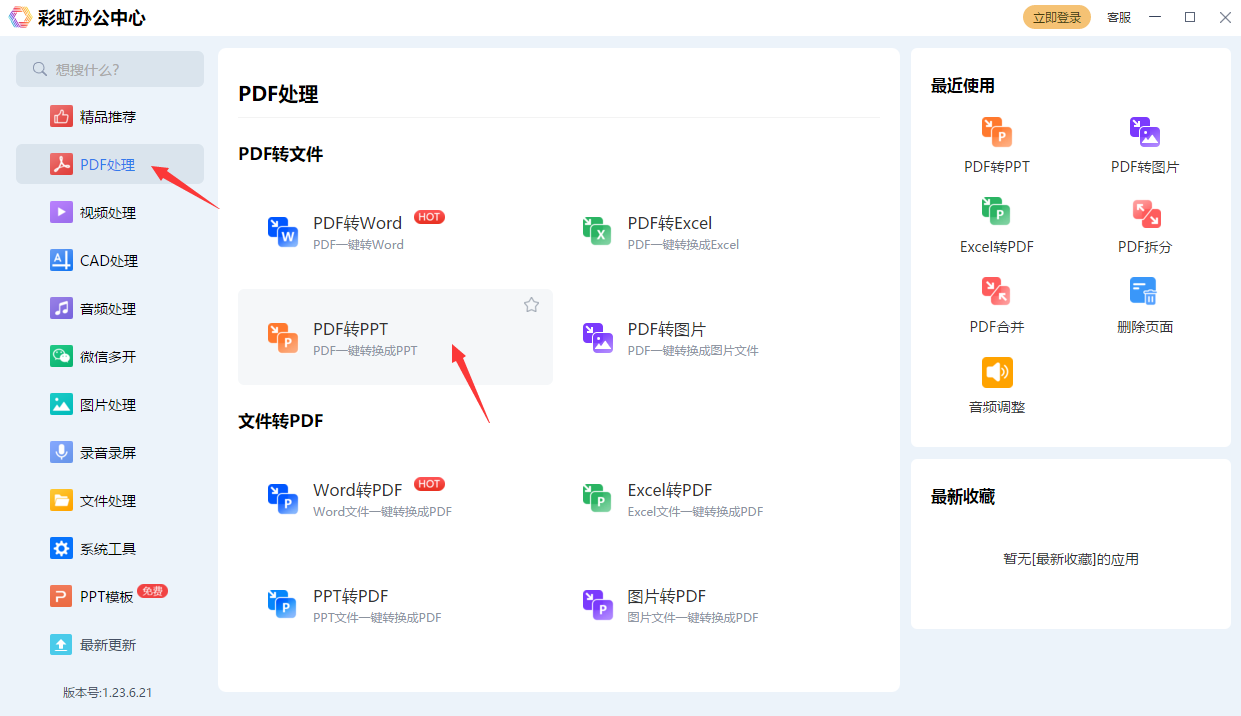Click the 系统工具 gear icon
Screen dimensions: 1241x716
(62, 548)
